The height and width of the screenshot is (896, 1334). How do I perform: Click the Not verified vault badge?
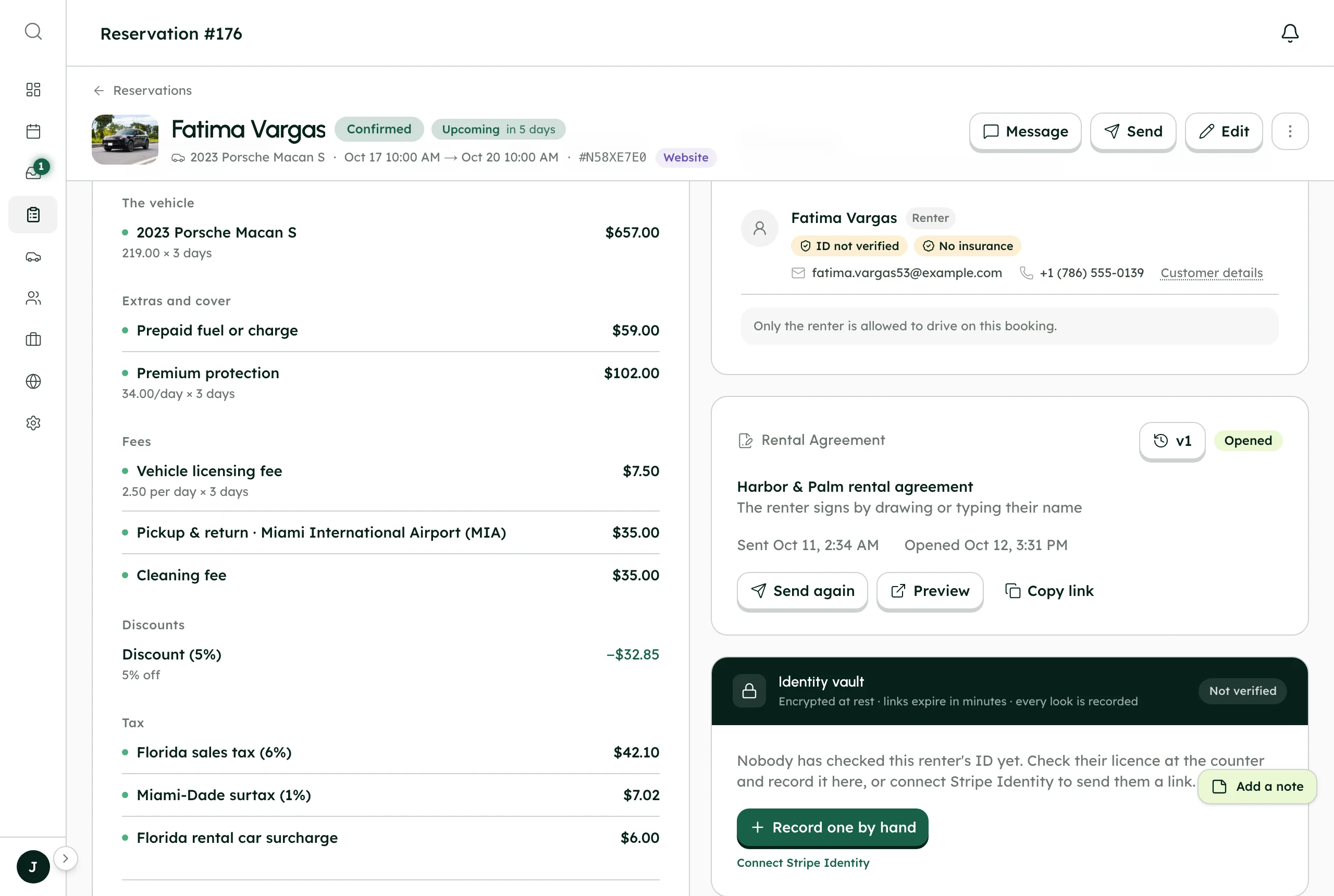click(1242, 691)
